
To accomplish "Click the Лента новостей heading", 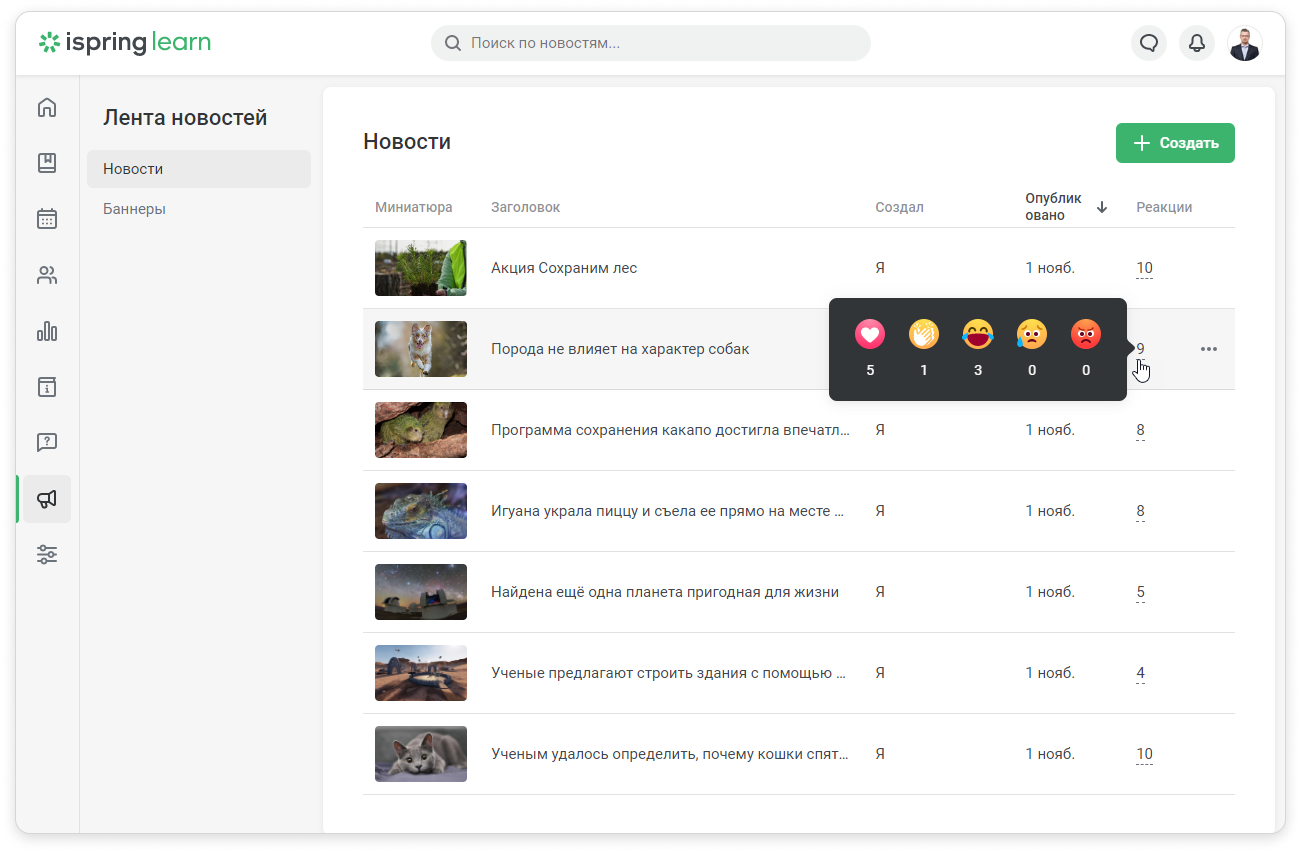I will tap(185, 118).
